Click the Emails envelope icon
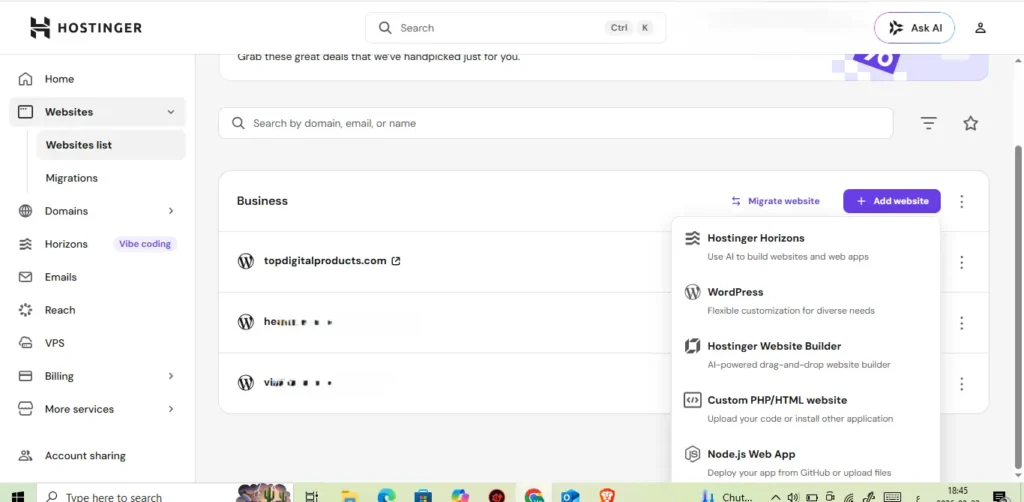Viewport: 1024px width, 502px height. coord(25,277)
